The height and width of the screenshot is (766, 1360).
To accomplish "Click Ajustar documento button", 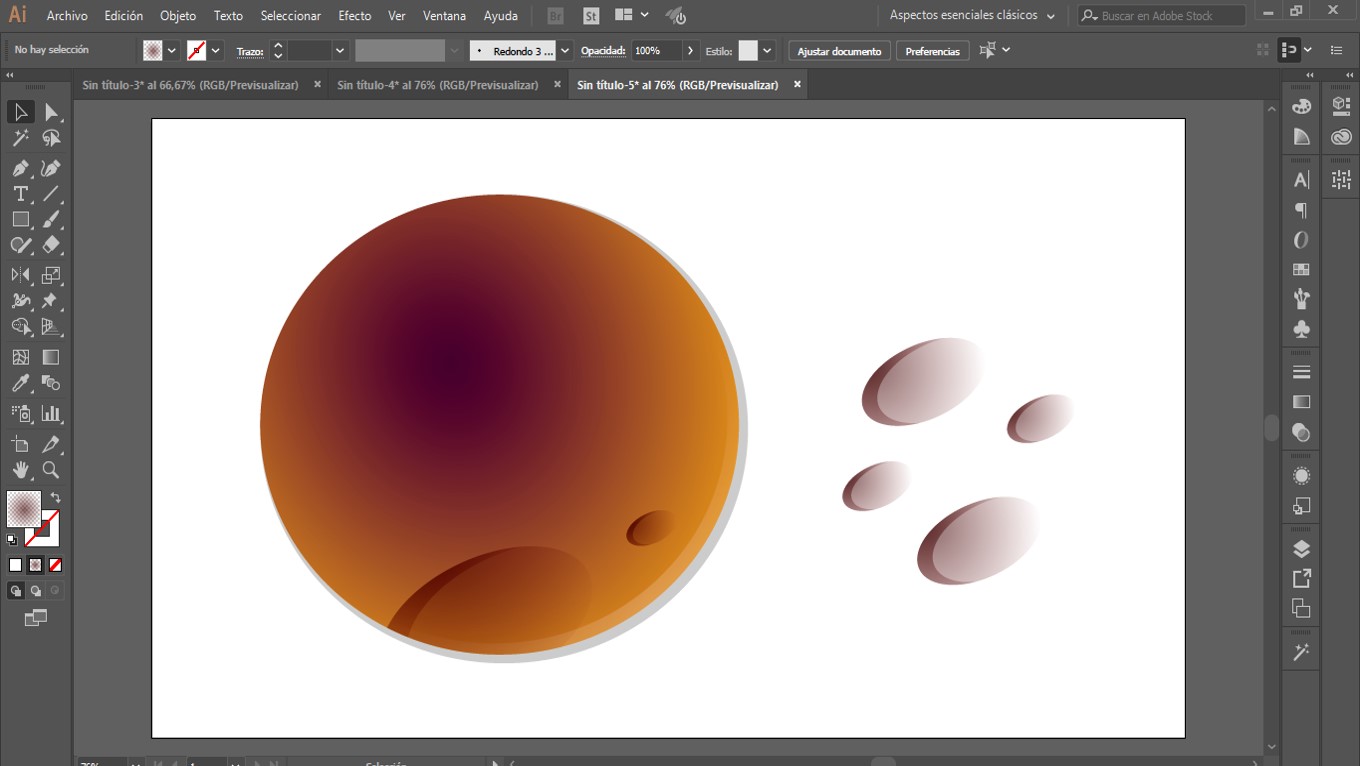I will [839, 51].
